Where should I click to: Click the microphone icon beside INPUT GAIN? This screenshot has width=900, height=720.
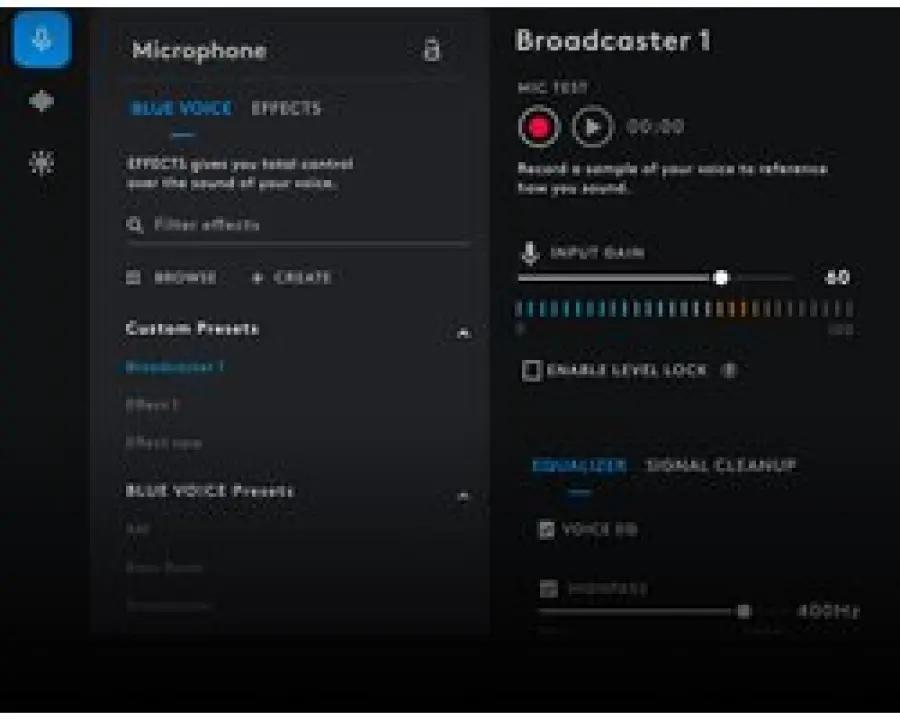click(530, 253)
